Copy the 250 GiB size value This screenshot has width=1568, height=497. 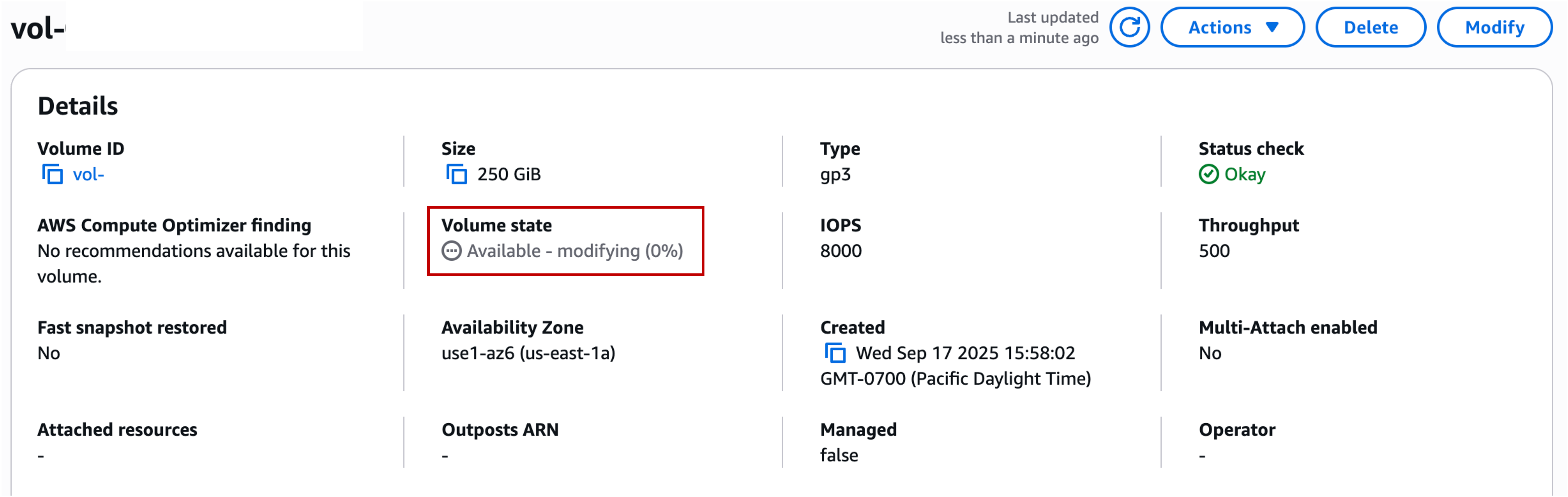click(x=456, y=175)
